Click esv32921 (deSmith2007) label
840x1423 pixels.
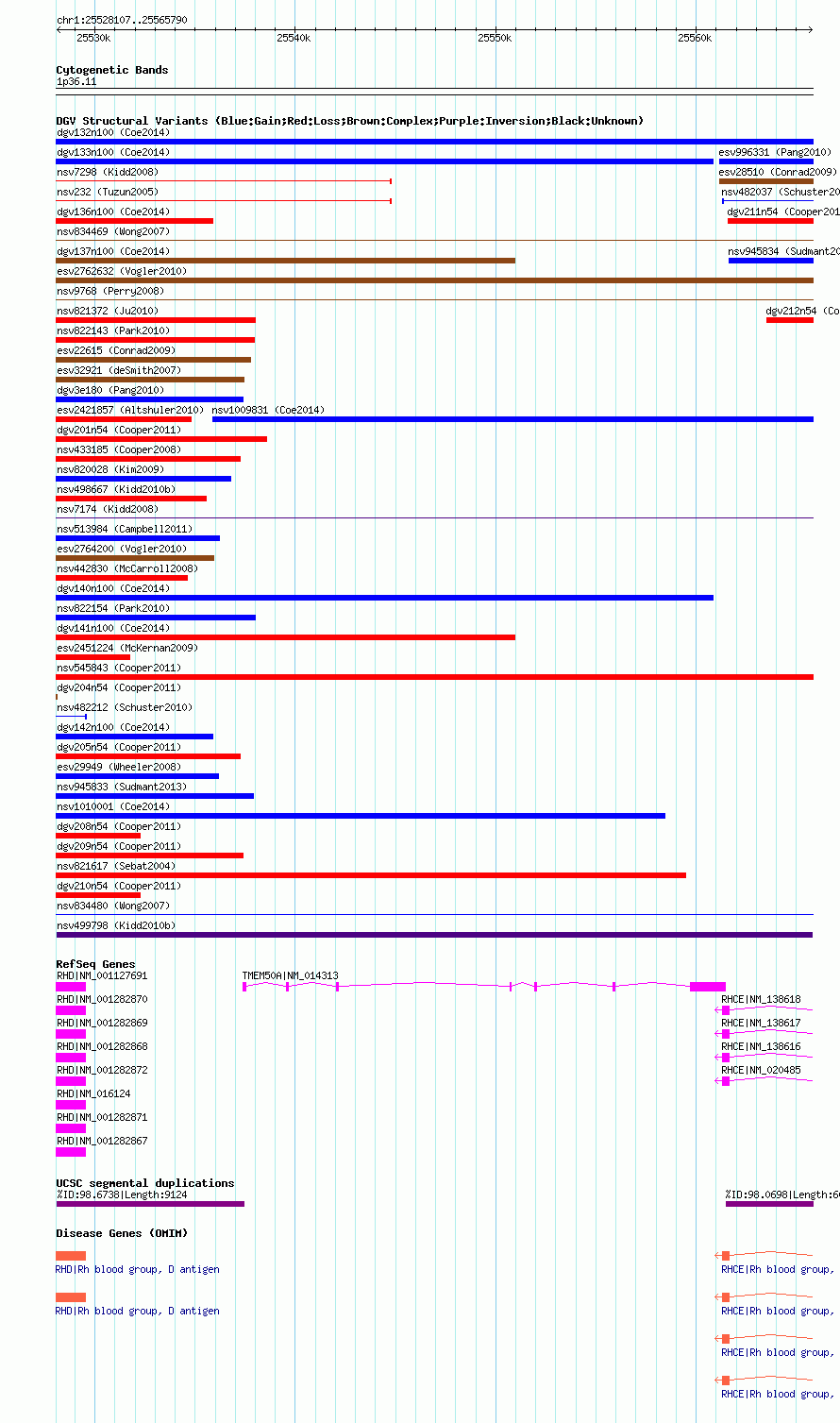coord(119,371)
